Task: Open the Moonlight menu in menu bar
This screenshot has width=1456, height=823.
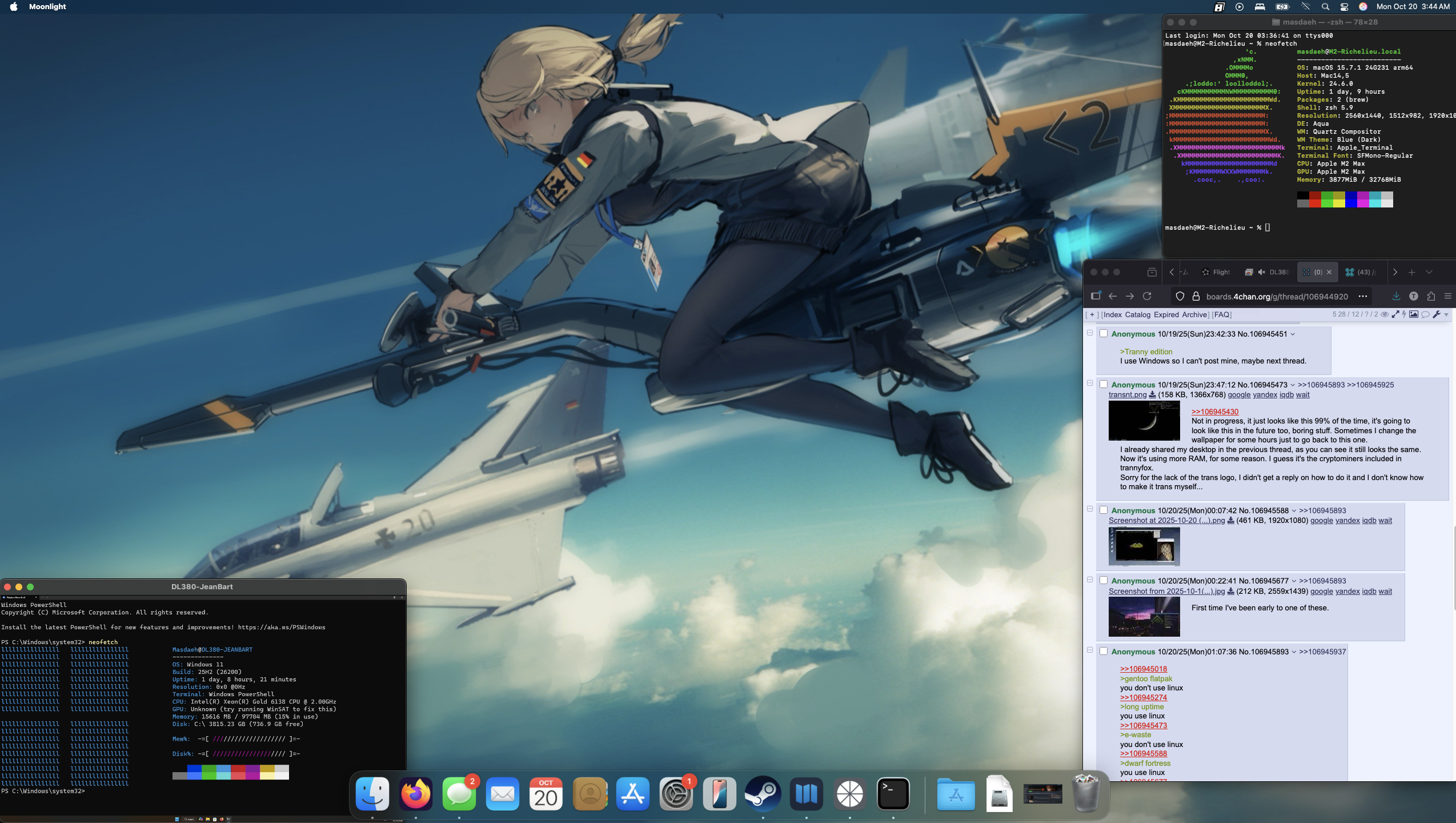Action: pyautogui.click(x=47, y=7)
